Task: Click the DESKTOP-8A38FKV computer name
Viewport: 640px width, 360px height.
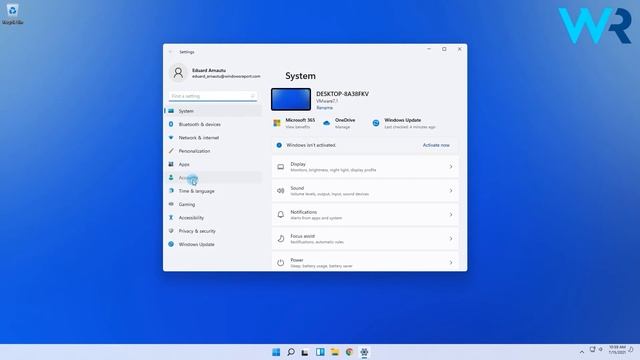Action: [342, 93]
